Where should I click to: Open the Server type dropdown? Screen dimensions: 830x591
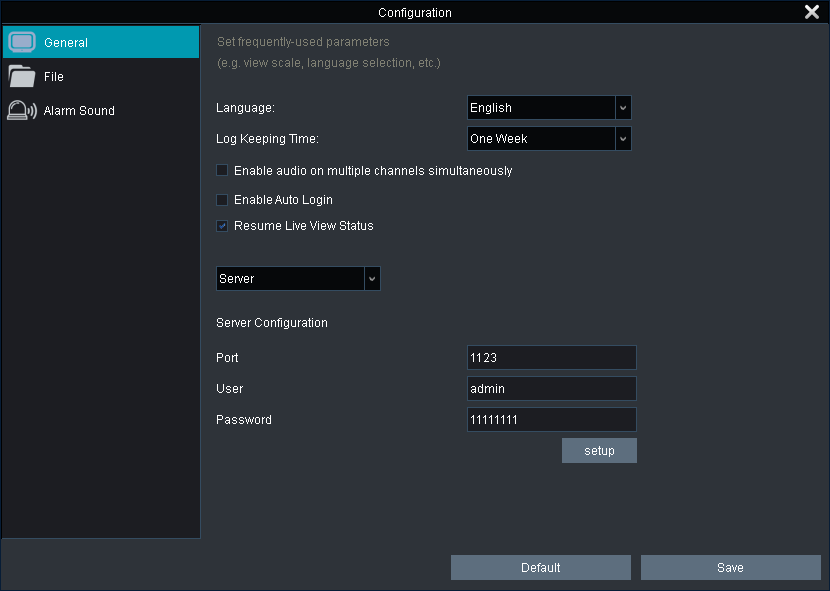point(372,279)
